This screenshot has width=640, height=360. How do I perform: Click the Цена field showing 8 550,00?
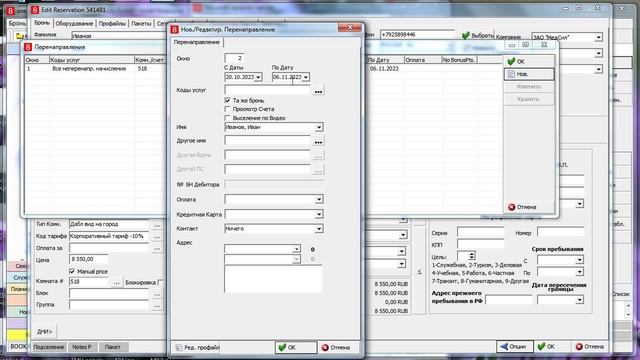[x=89, y=259]
